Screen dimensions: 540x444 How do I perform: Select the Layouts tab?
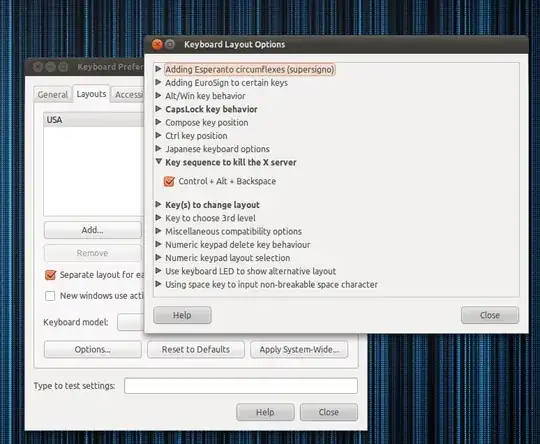point(91,94)
